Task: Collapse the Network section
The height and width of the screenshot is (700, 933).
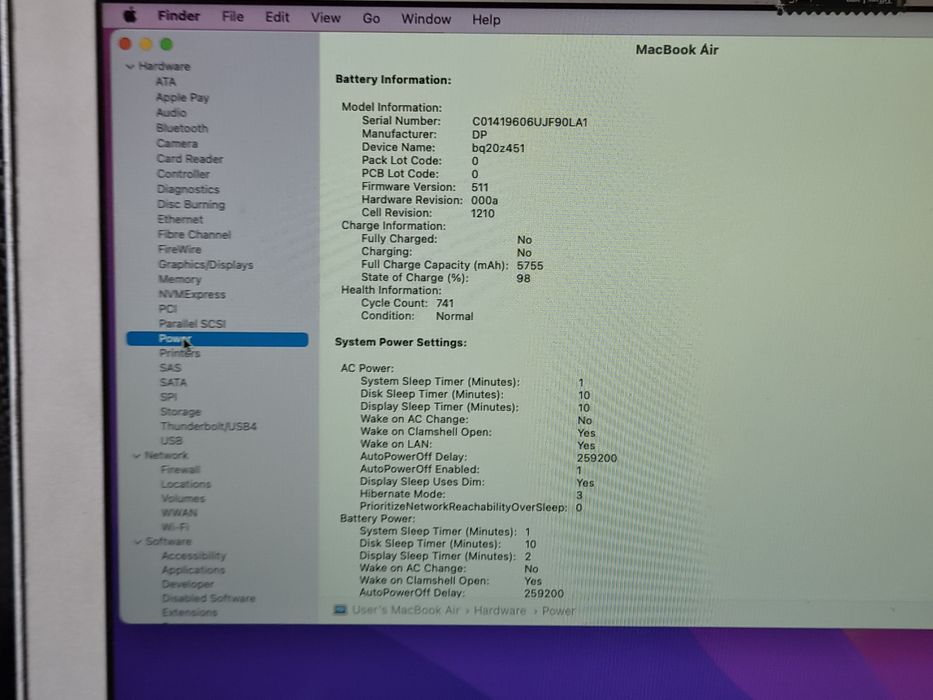Action: click(x=137, y=455)
